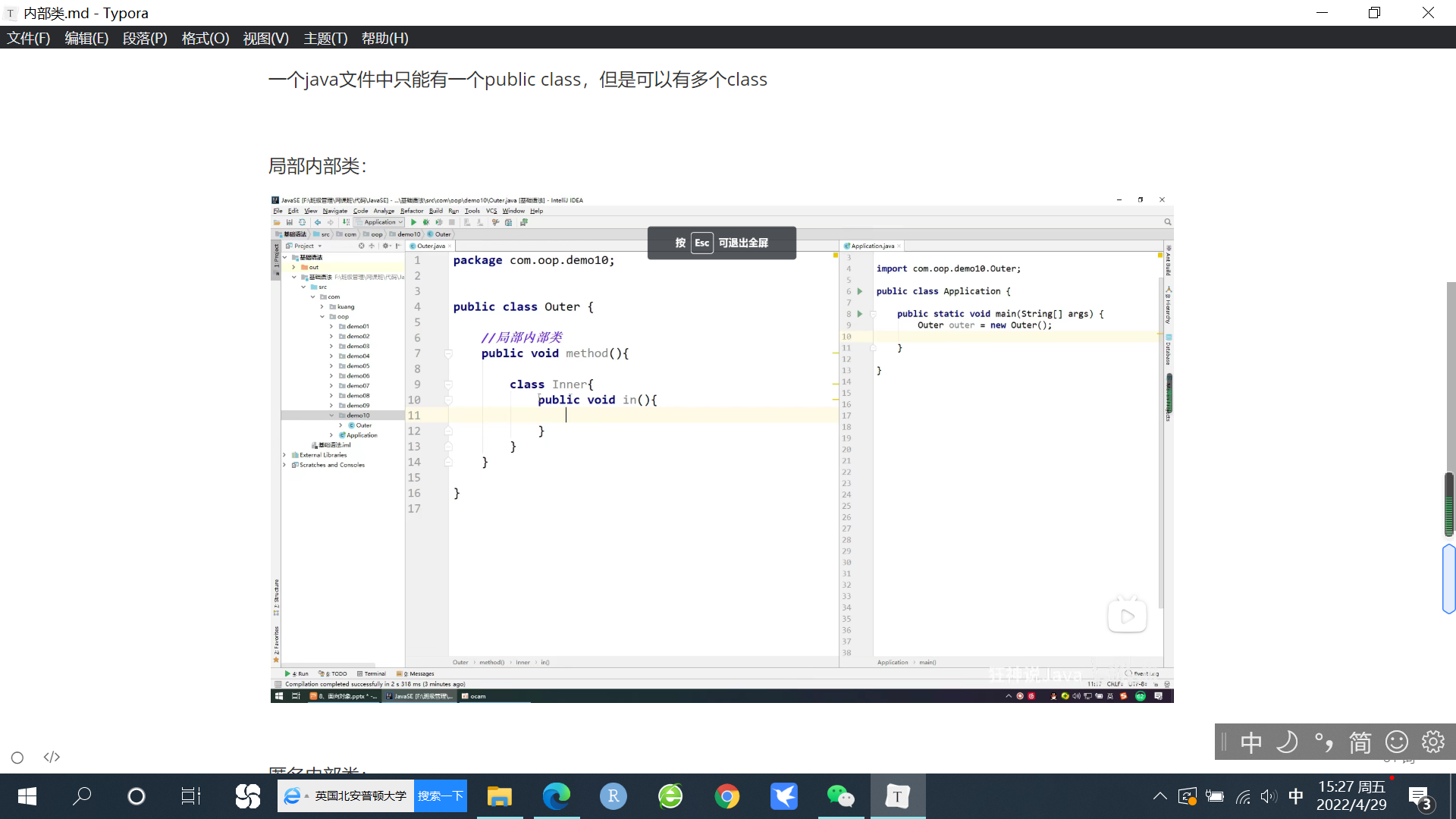Toggle the sidebar circle icon
Screen dimensions: 1456x819
click(x=17, y=758)
